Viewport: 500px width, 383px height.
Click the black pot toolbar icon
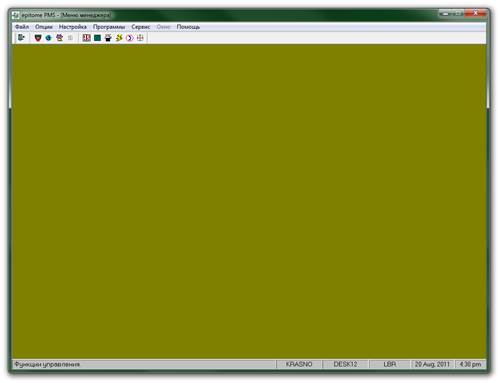(108, 38)
